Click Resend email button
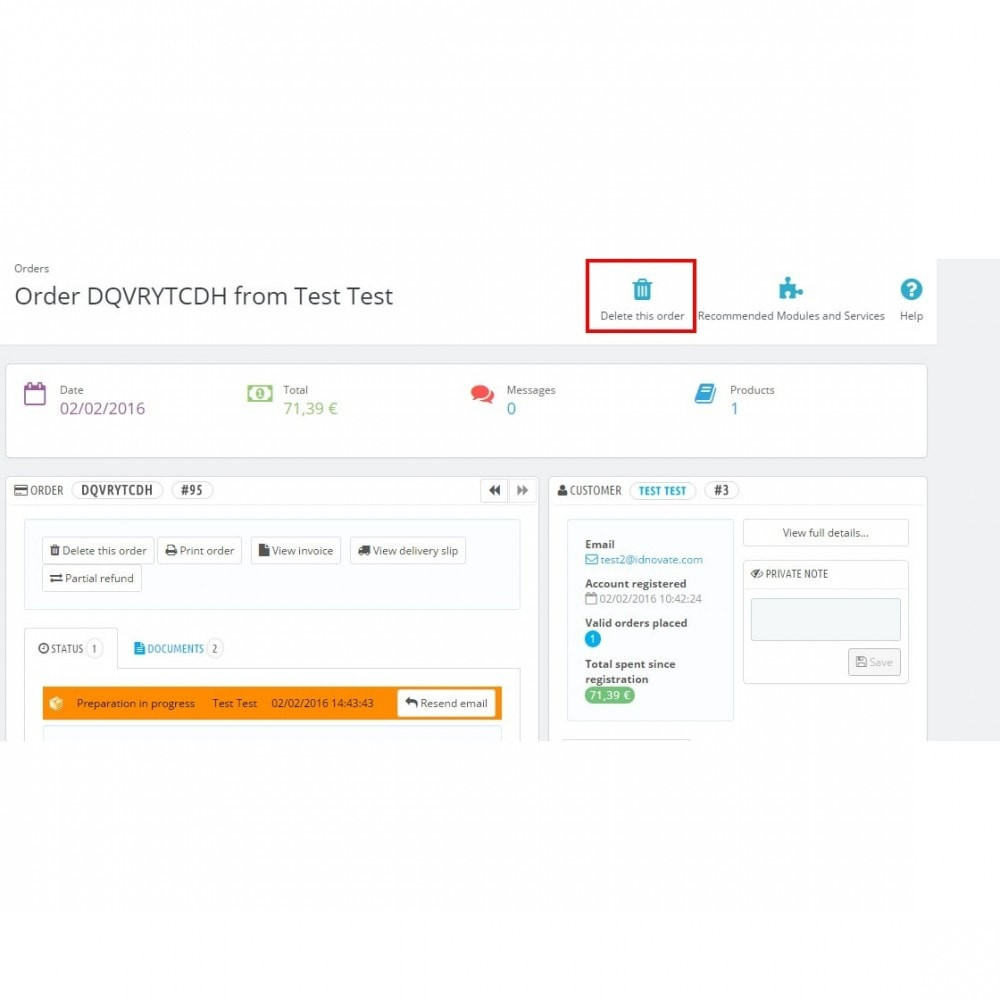Viewport: 1000px width, 1000px height. (446, 703)
